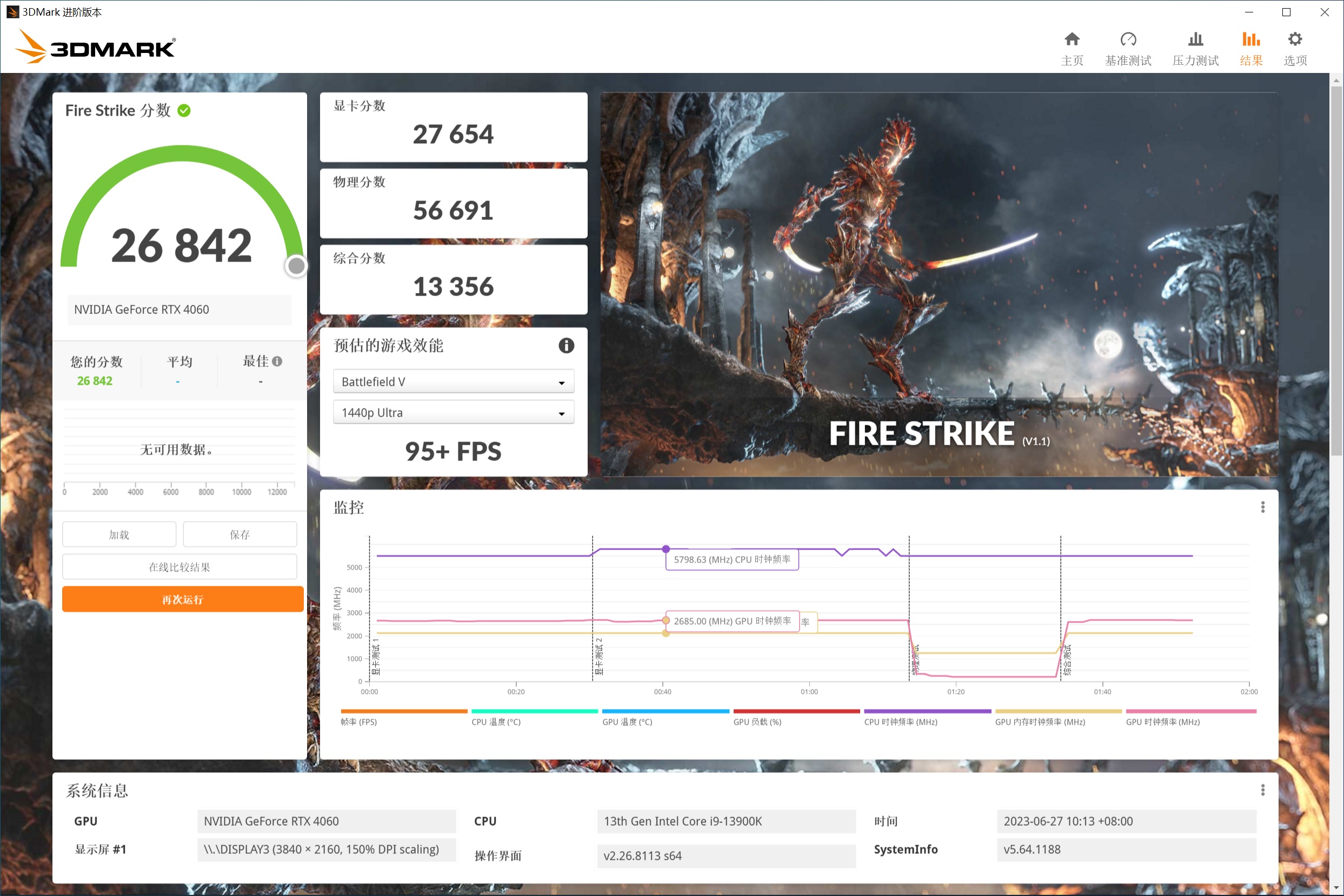Open the three-dot menu in 监控 panel
Viewport: 1344px width, 896px height.
coord(1262,507)
